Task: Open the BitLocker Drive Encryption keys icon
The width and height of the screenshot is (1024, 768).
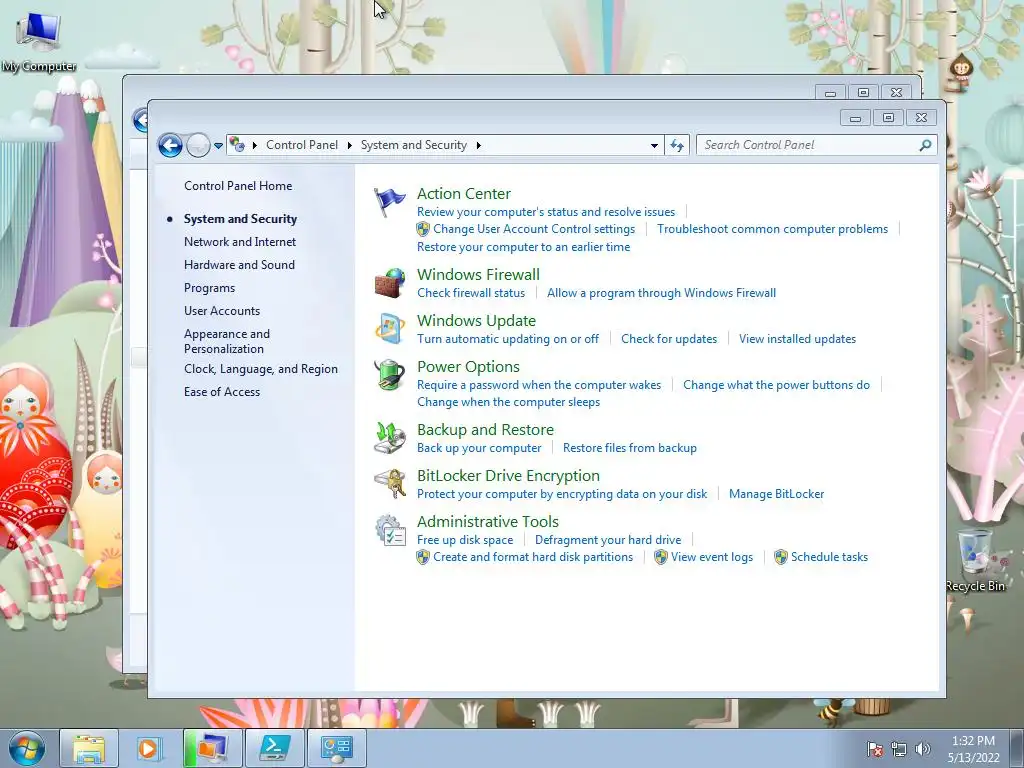Action: click(x=389, y=484)
